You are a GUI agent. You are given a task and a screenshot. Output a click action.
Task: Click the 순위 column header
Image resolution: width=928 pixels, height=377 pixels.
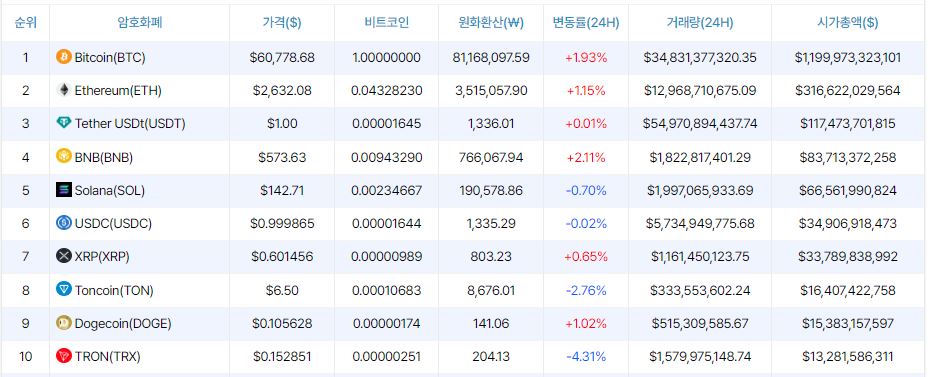pos(25,23)
